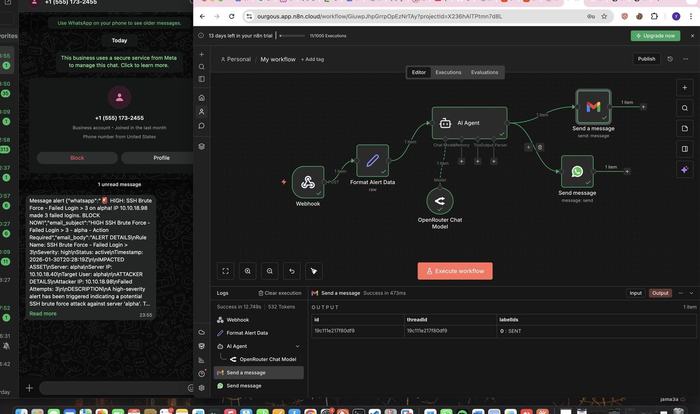Switch to the Editor tab
Screen dimensions: 700x414
pyautogui.click(x=419, y=72)
